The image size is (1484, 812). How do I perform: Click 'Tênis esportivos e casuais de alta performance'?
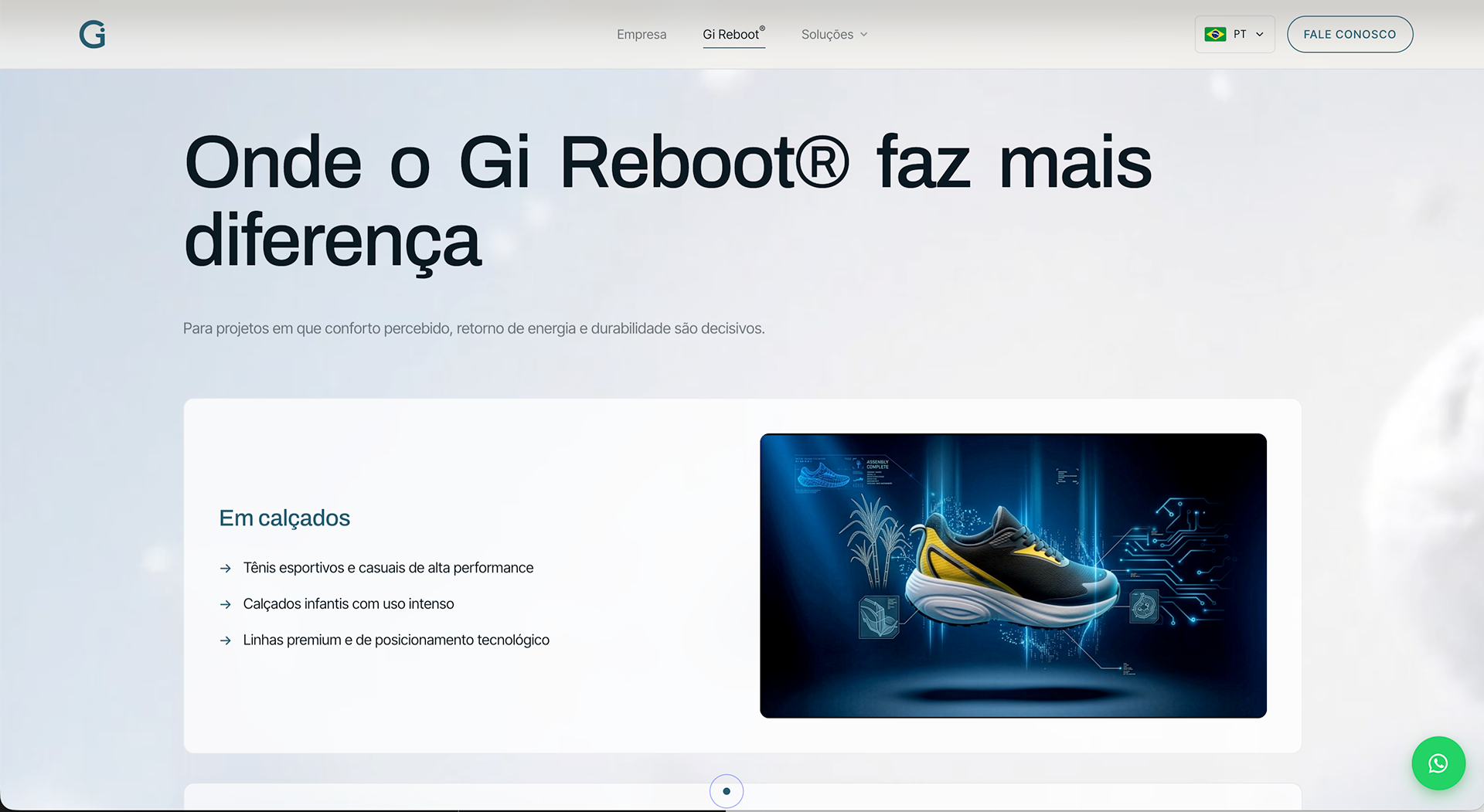tap(388, 568)
